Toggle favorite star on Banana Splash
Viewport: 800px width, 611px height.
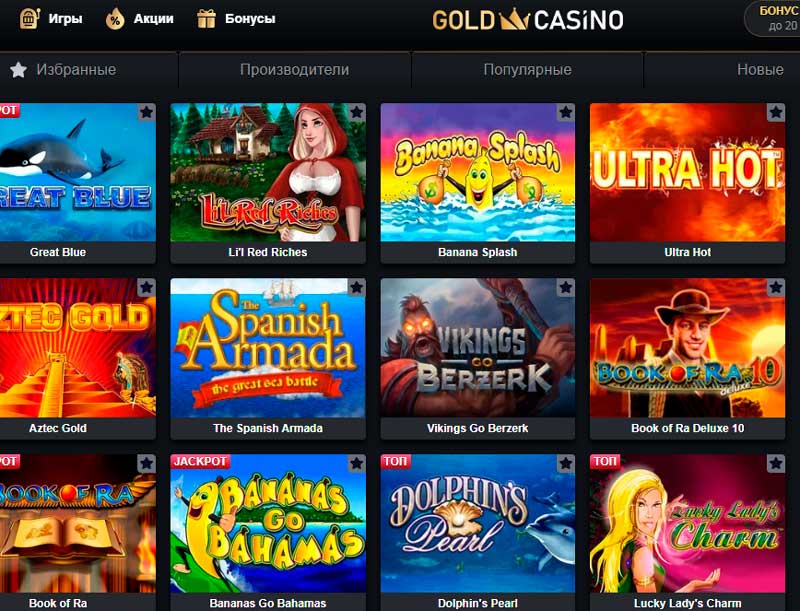pyautogui.click(x=566, y=112)
